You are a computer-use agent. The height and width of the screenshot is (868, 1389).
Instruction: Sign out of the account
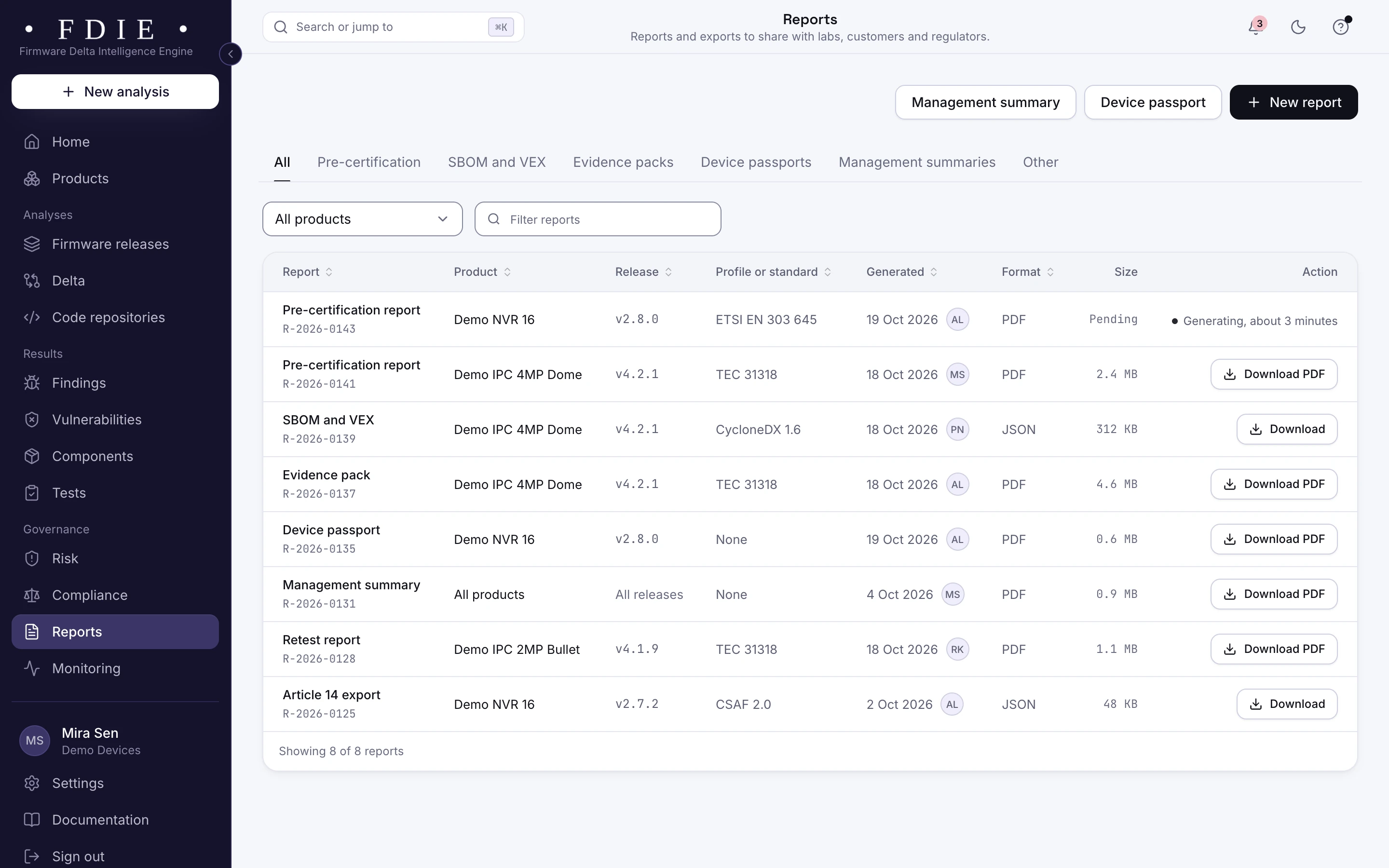[x=115, y=856]
